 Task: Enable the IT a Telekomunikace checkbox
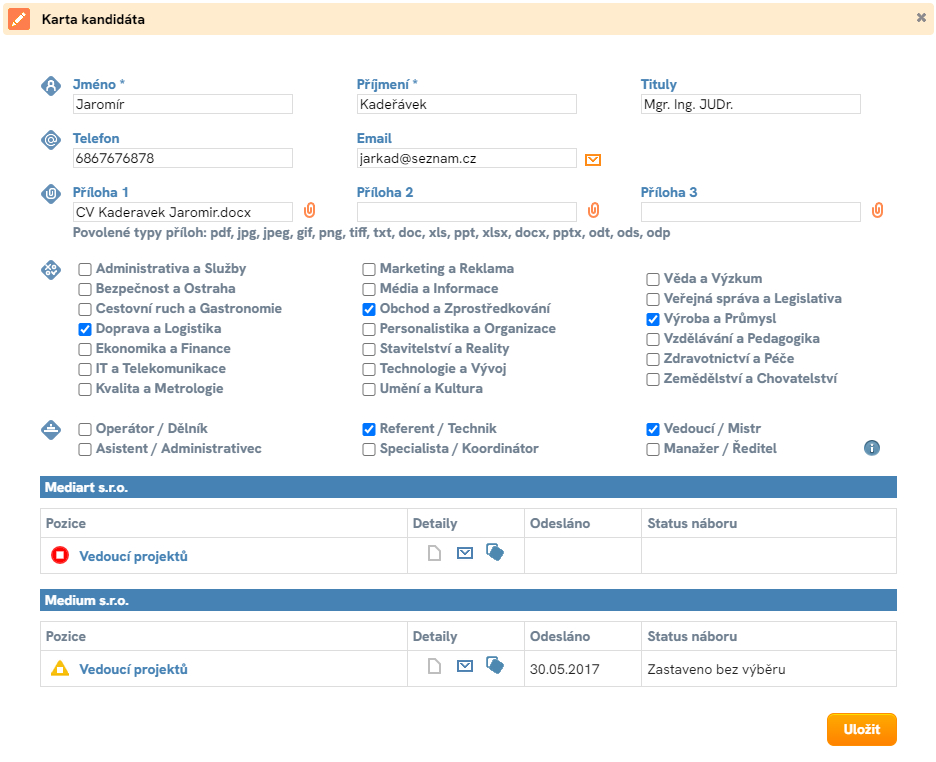click(x=86, y=369)
